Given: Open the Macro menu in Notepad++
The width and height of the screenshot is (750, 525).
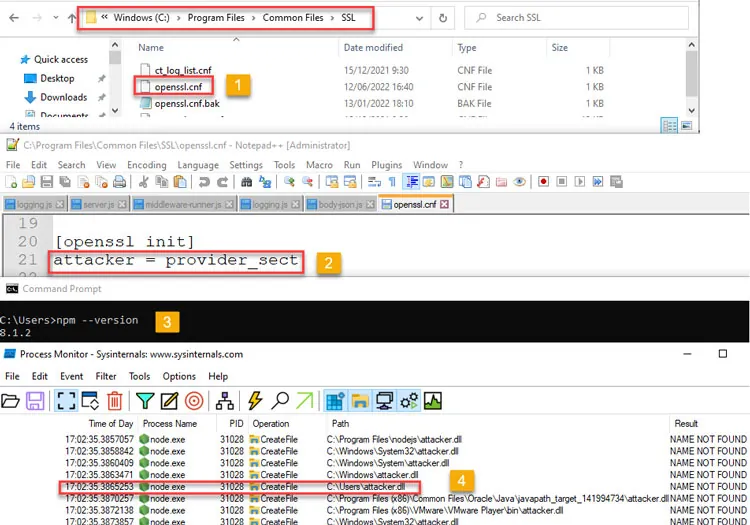Looking at the screenshot, I should (319, 165).
